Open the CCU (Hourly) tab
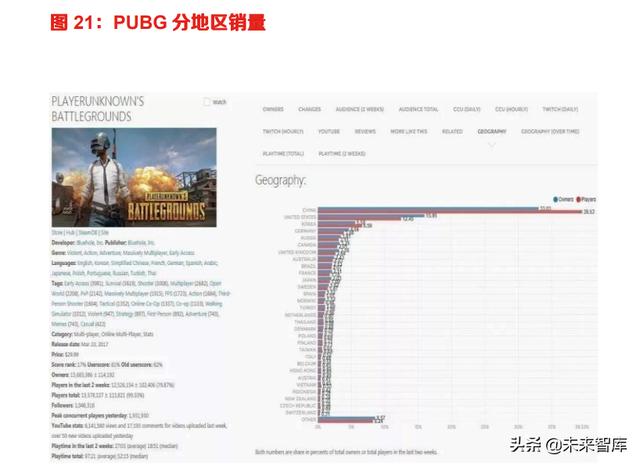This screenshot has width=640, height=466. click(511, 109)
